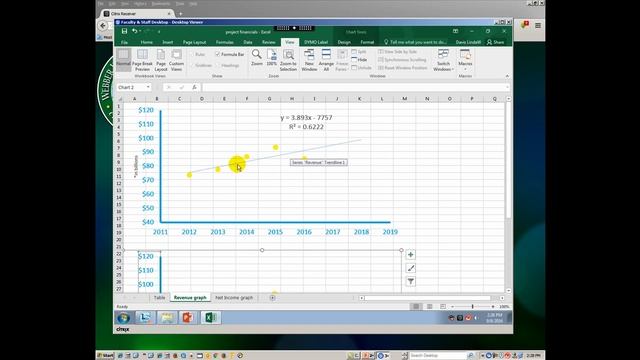Viewport: 640px width, 360px height.
Task: Open the Chart Styles paintbrush button
Action: (411, 268)
